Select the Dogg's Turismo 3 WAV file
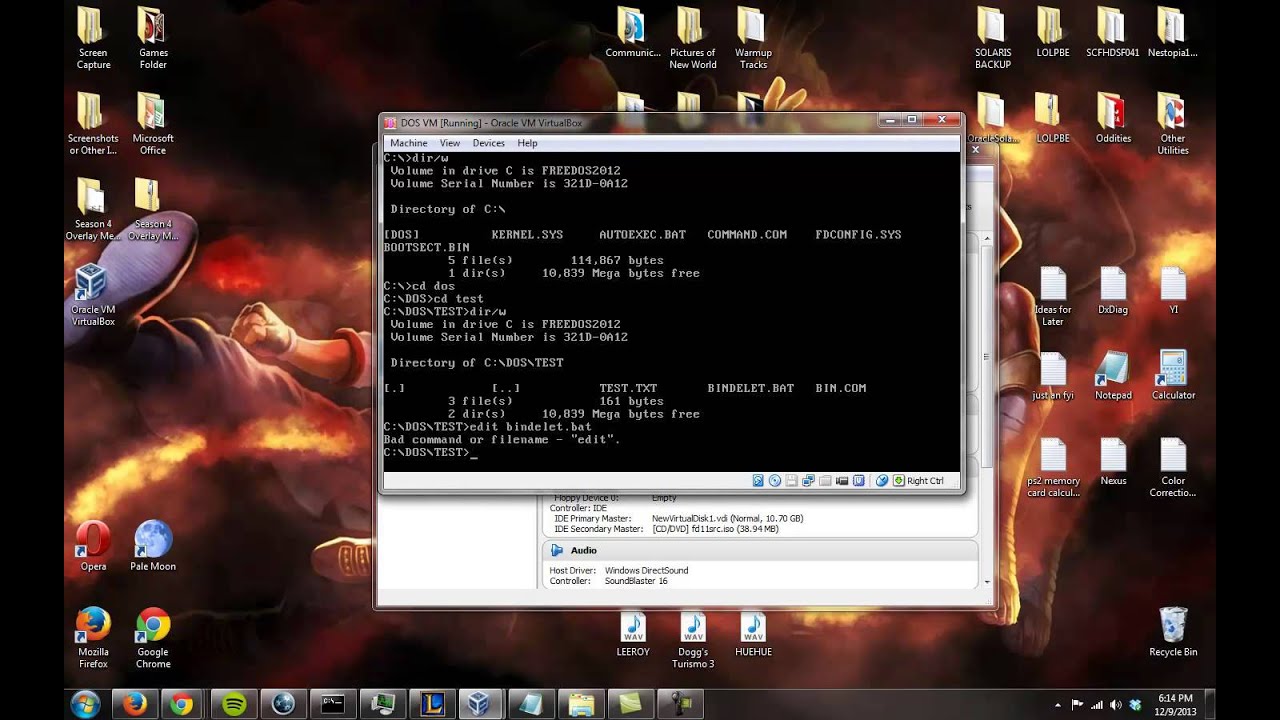Image resolution: width=1280 pixels, height=720 pixels. (693, 640)
